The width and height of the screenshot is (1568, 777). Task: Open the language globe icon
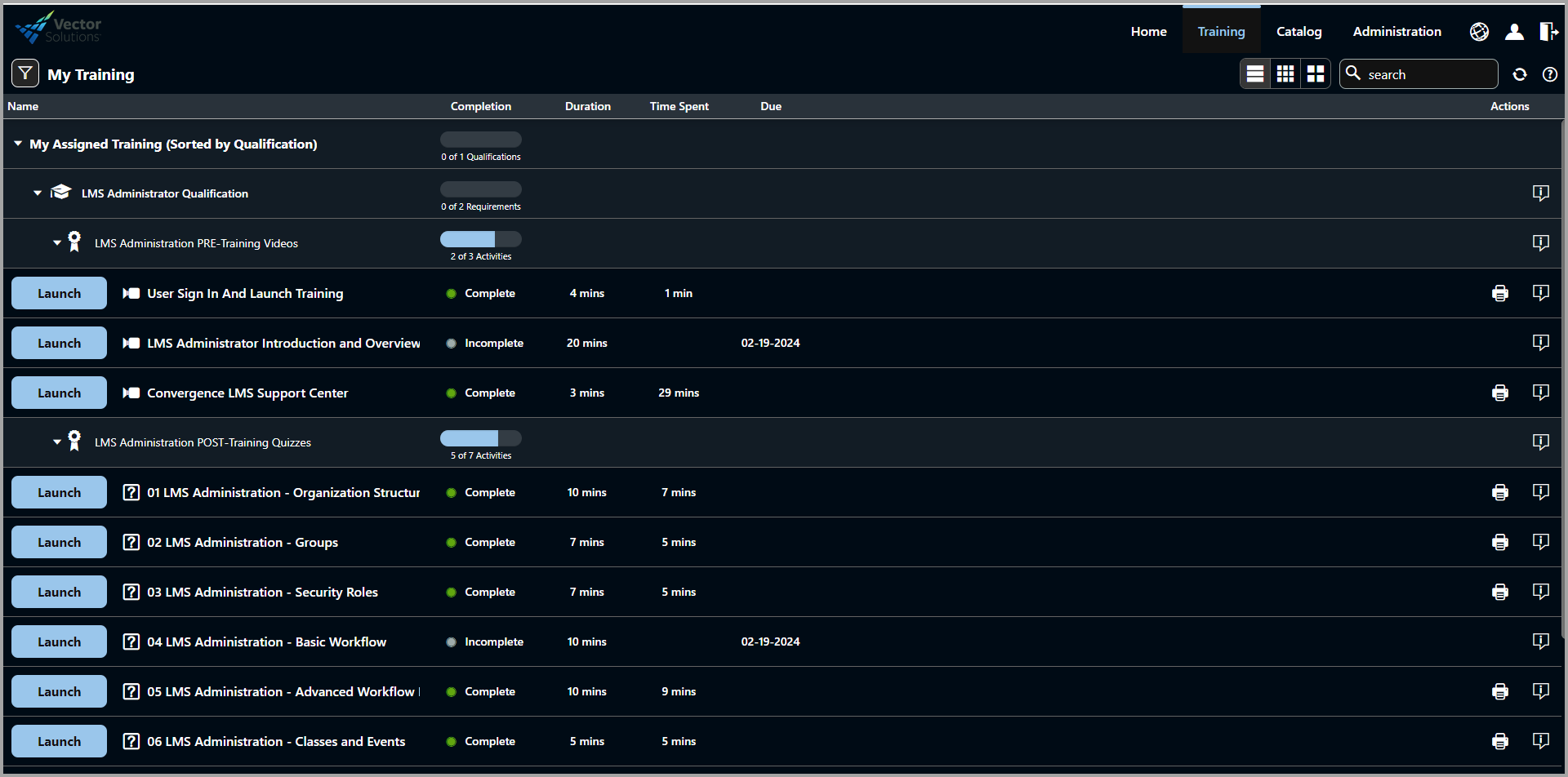pos(1479,32)
